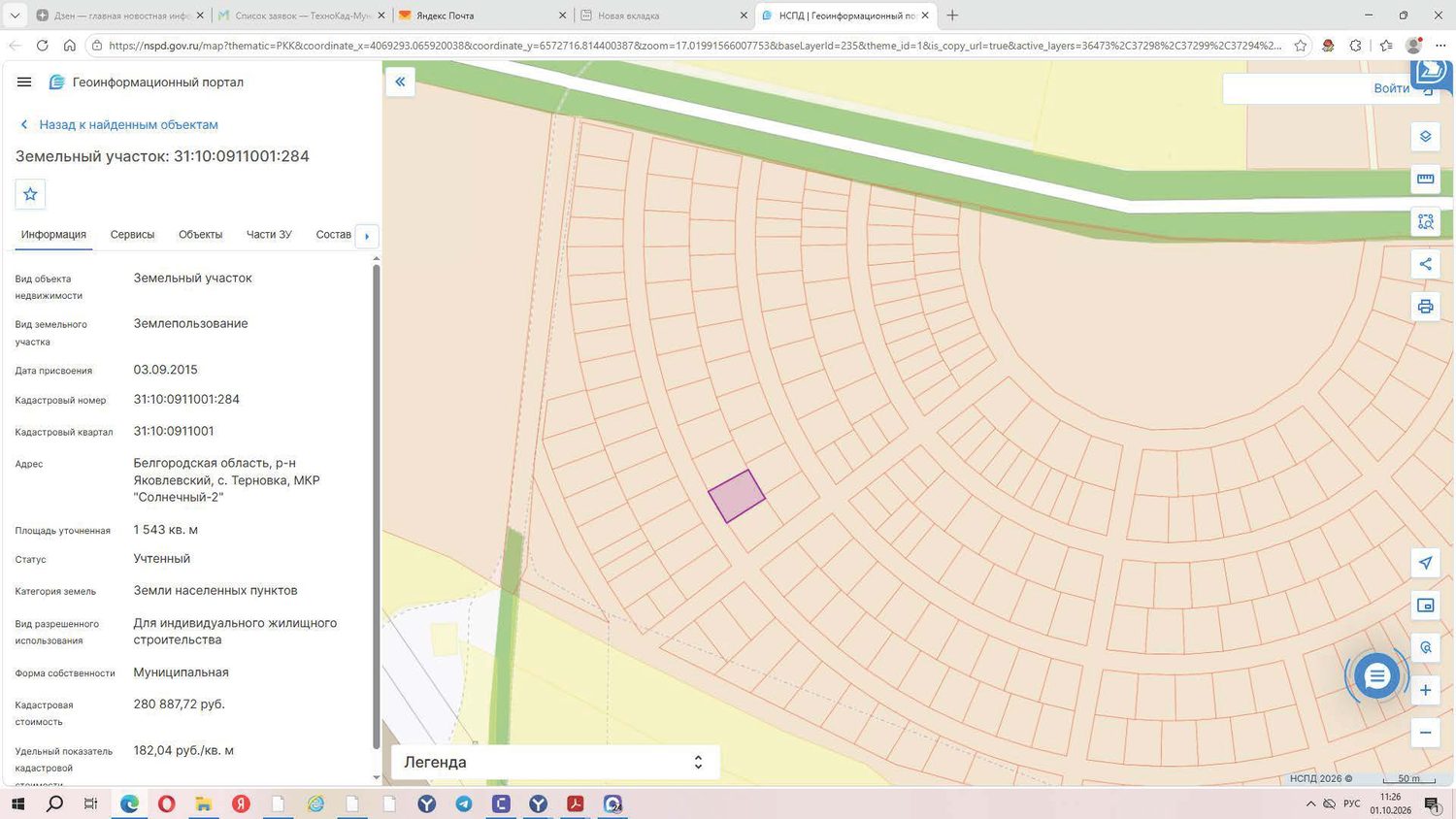Click the browser address bar

pyautogui.click(x=694, y=46)
